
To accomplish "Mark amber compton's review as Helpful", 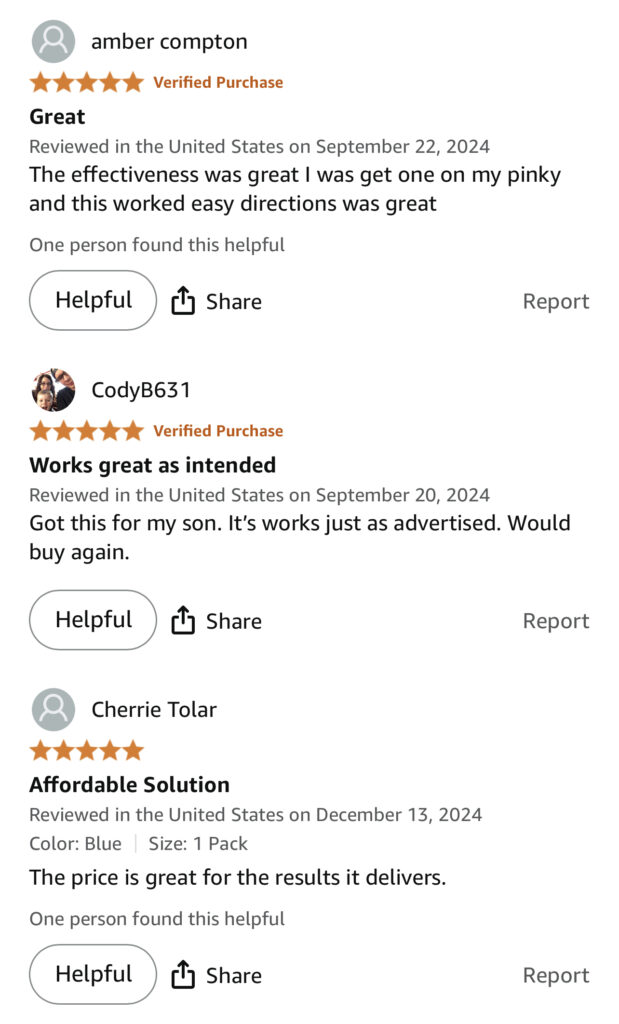I will 93,300.
